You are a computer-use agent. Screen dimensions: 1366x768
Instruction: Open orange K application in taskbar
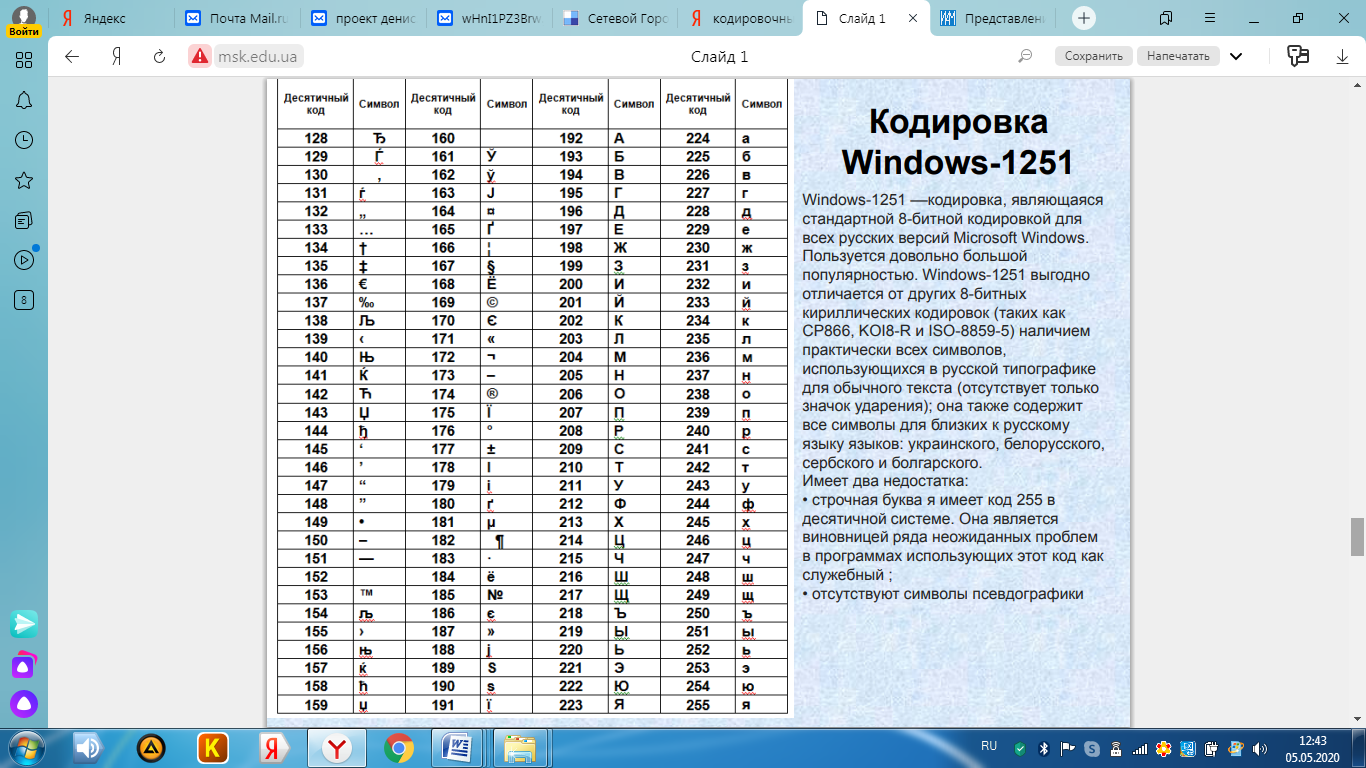tap(212, 748)
